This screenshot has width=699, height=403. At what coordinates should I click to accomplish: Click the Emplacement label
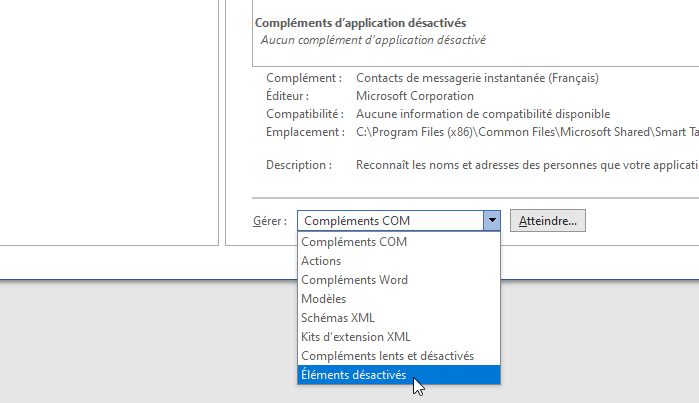(x=304, y=132)
